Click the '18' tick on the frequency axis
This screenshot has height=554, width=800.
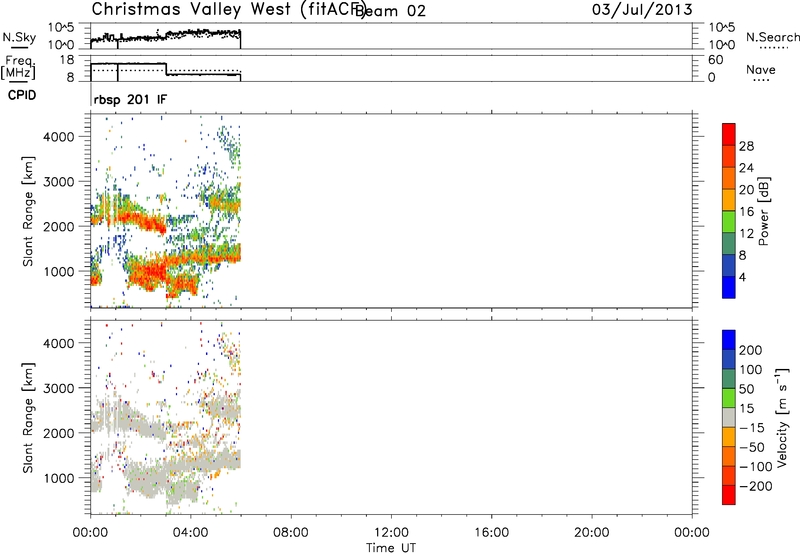point(66,60)
